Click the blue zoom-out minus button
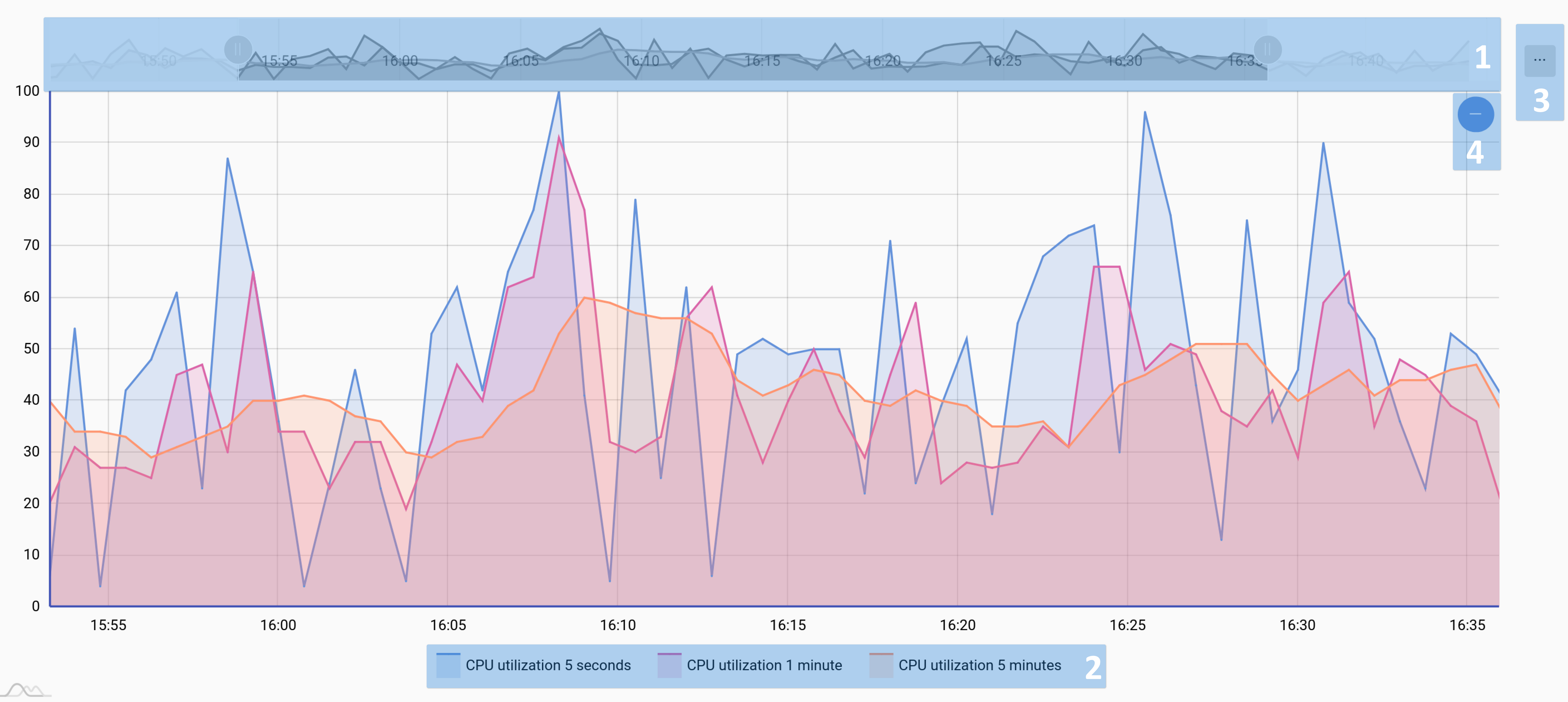This screenshot has width=1568, height=702. [1475, 114]
